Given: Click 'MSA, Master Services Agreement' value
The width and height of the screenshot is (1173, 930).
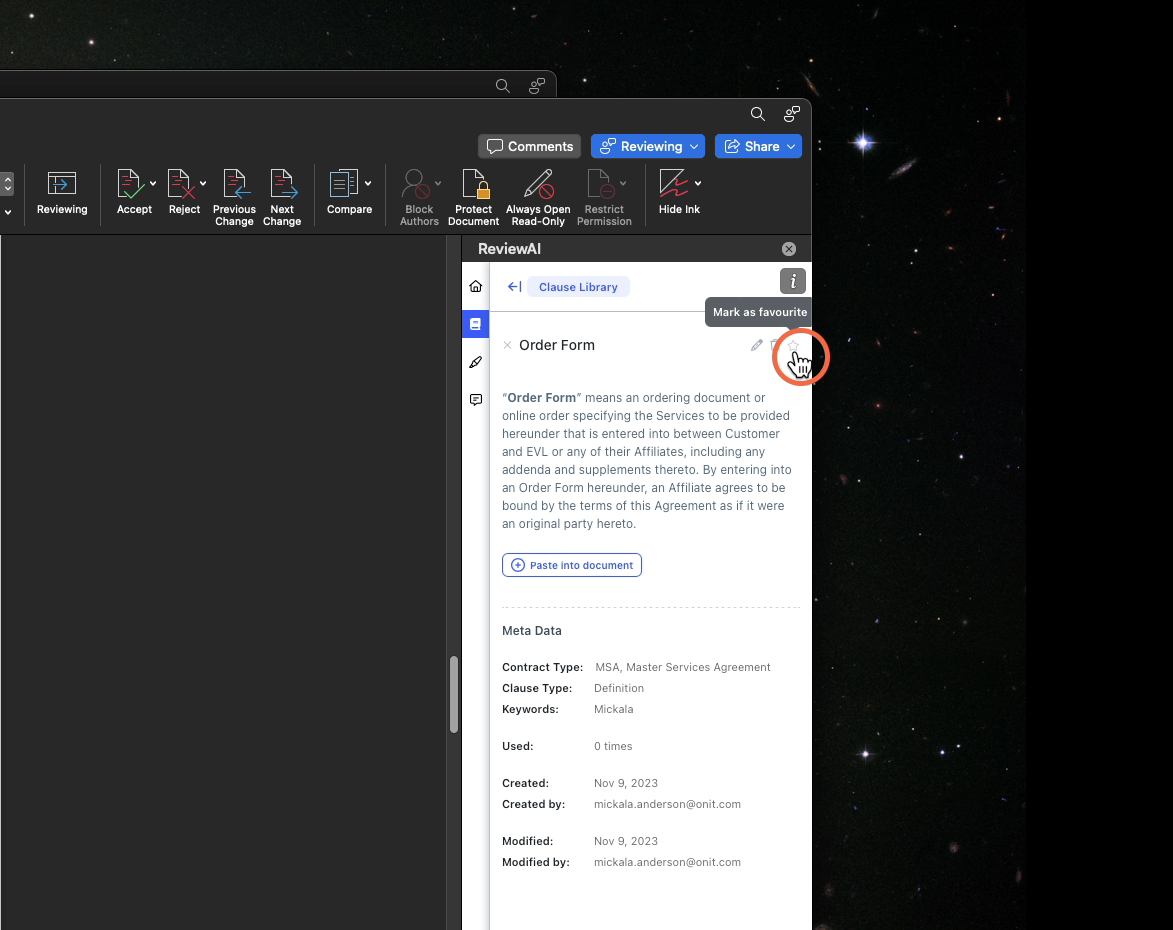Looking at the screenshot, I should click(x=683, y=667).
